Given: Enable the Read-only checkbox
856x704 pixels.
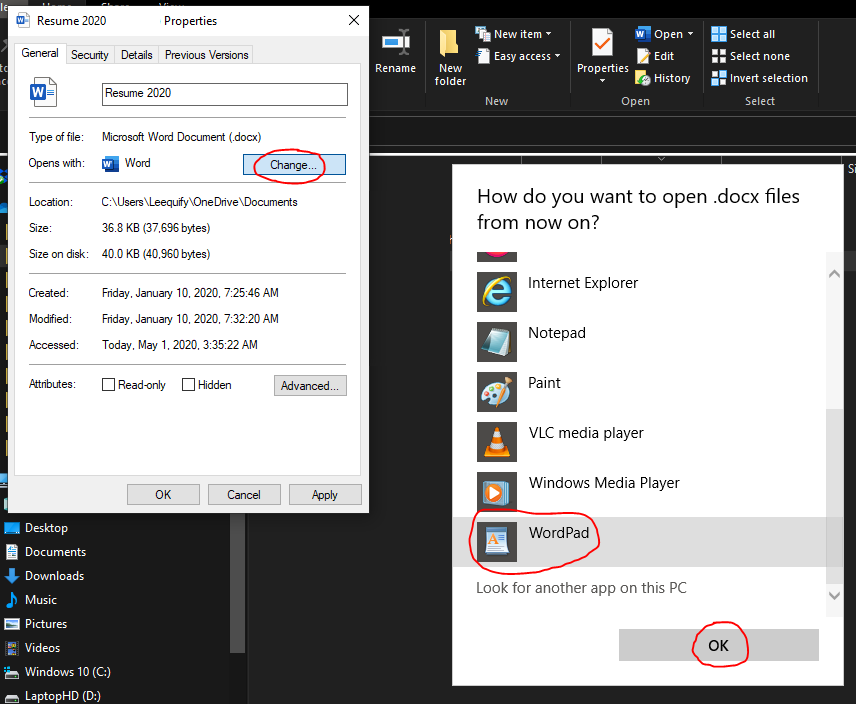Looking at the screenshot, I should [109, 385].
